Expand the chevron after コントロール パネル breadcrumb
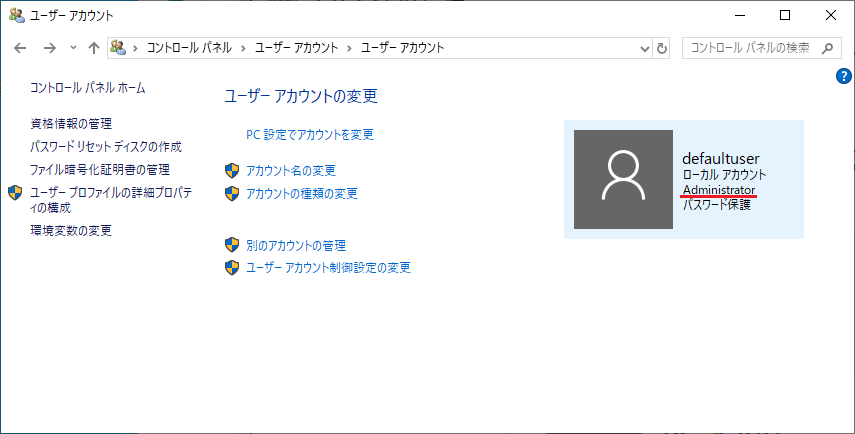 243,48
